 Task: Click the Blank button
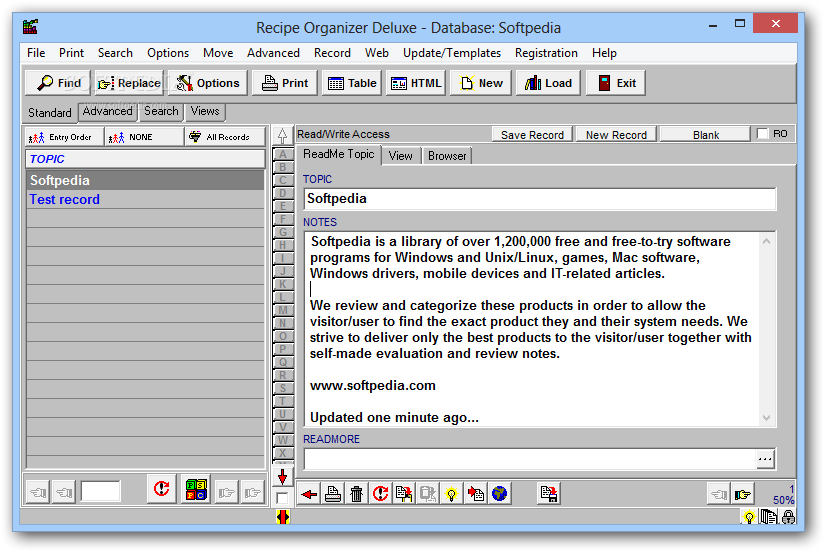(x=706, y=135)
